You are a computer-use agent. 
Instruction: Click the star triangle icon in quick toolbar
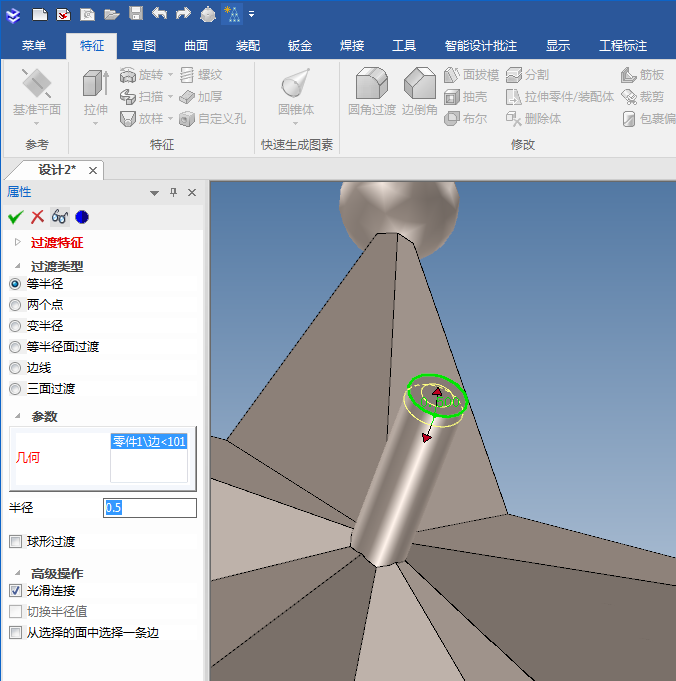(232, 14)
